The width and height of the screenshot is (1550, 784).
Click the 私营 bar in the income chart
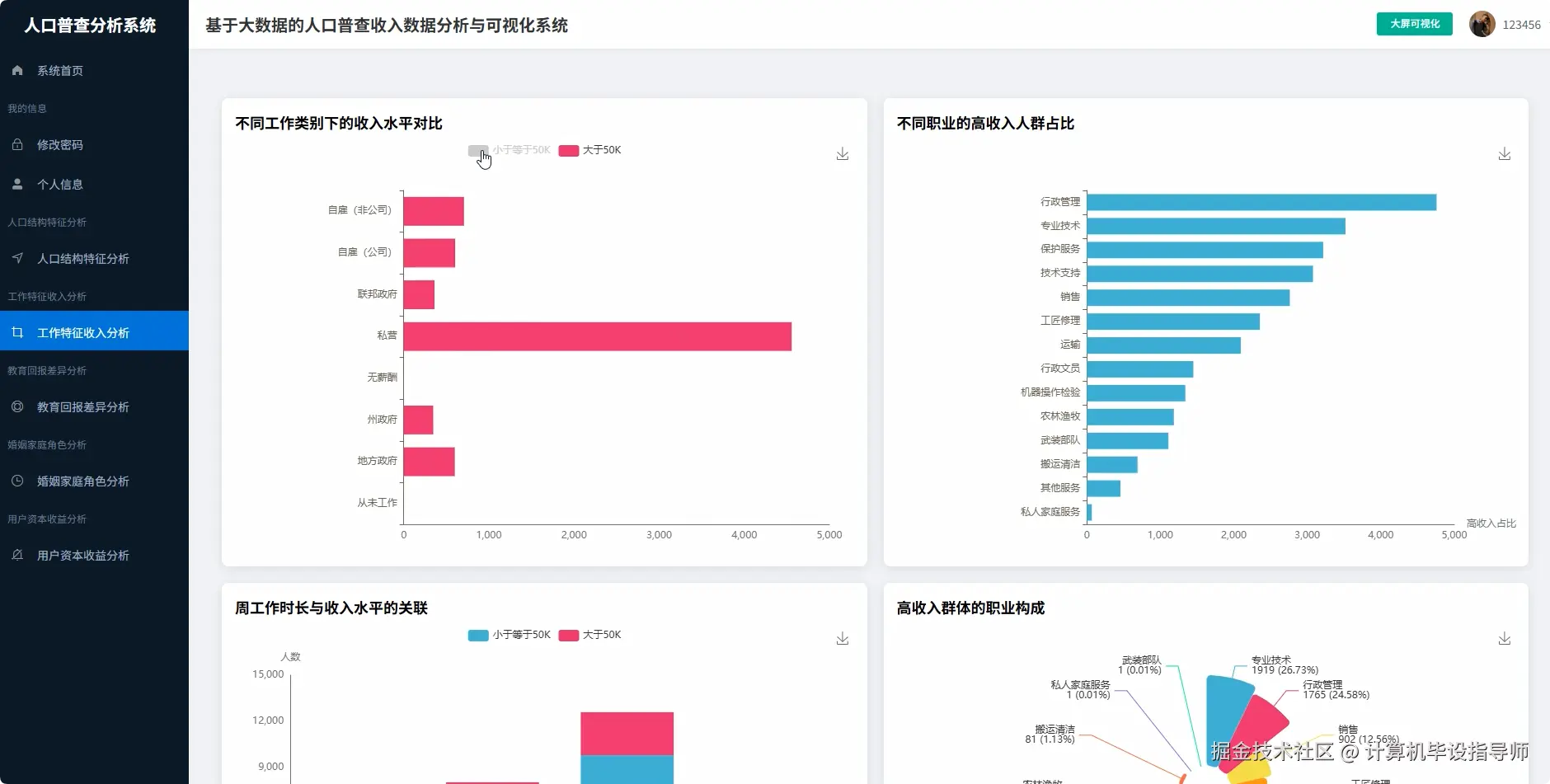click(x=598, y=336)
